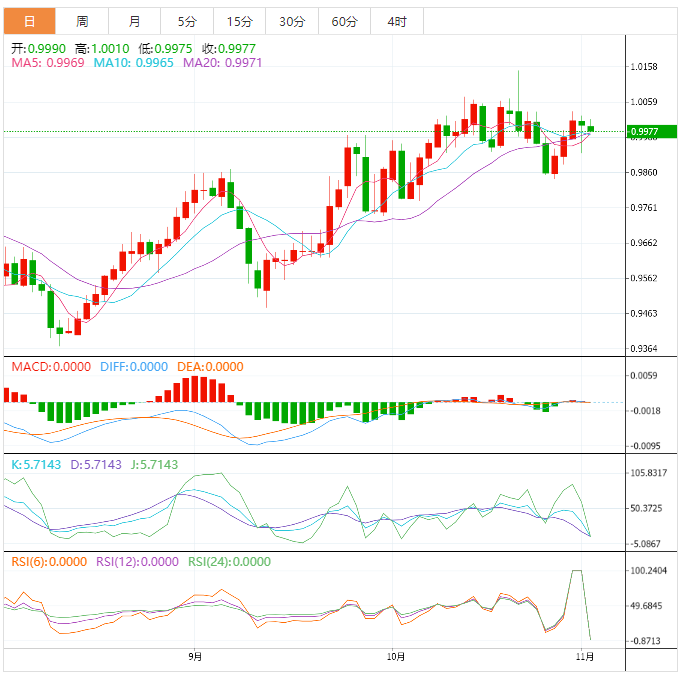Select the 30分 timeframe tab
Image resolution: width=683 pixels, height=675 pixels.
(292, 21)
